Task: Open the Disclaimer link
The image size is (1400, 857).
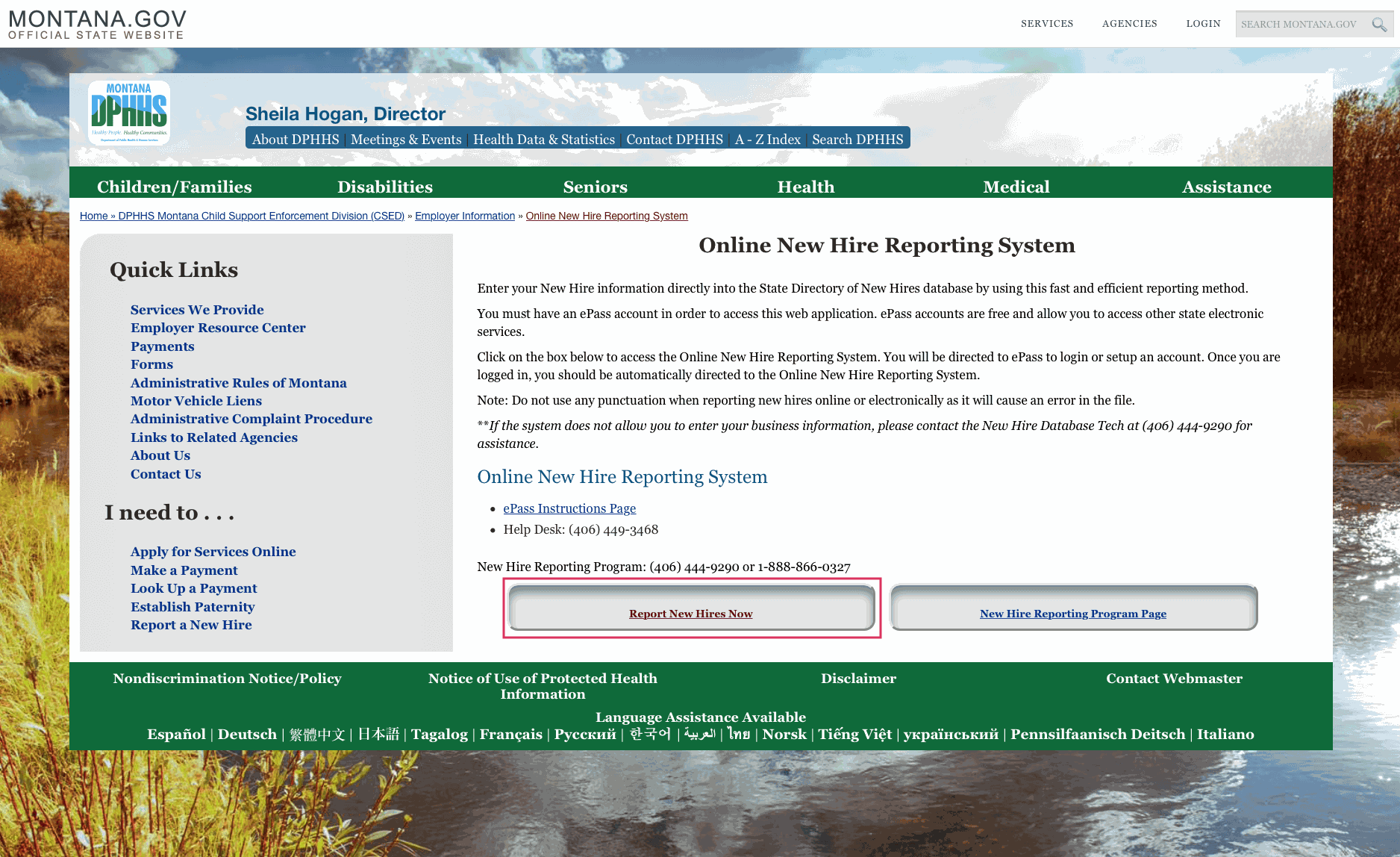Action: pyautogui.click(x=858, y=679)
